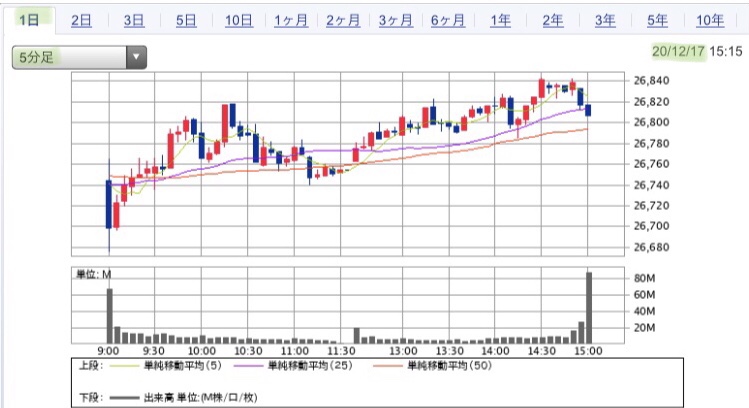The image size is (749, 408).
Task: Show the 2ヶ月 chart range
Action: [343, 21]
